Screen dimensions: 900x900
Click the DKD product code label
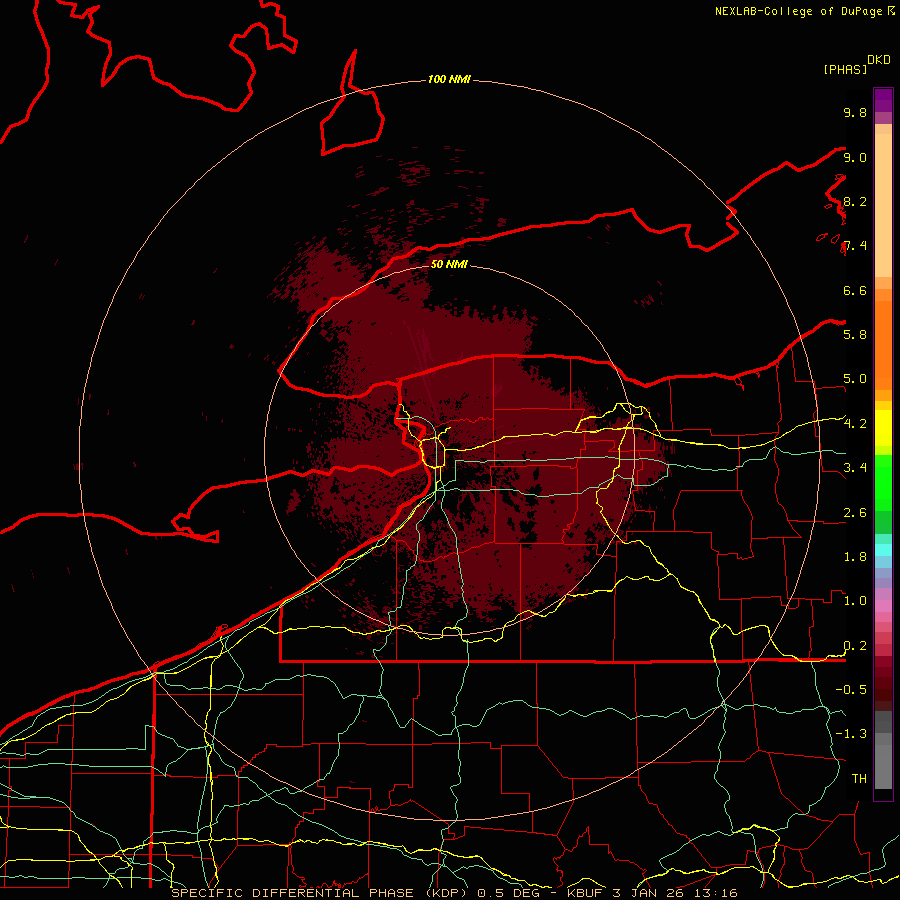point(879,60)
